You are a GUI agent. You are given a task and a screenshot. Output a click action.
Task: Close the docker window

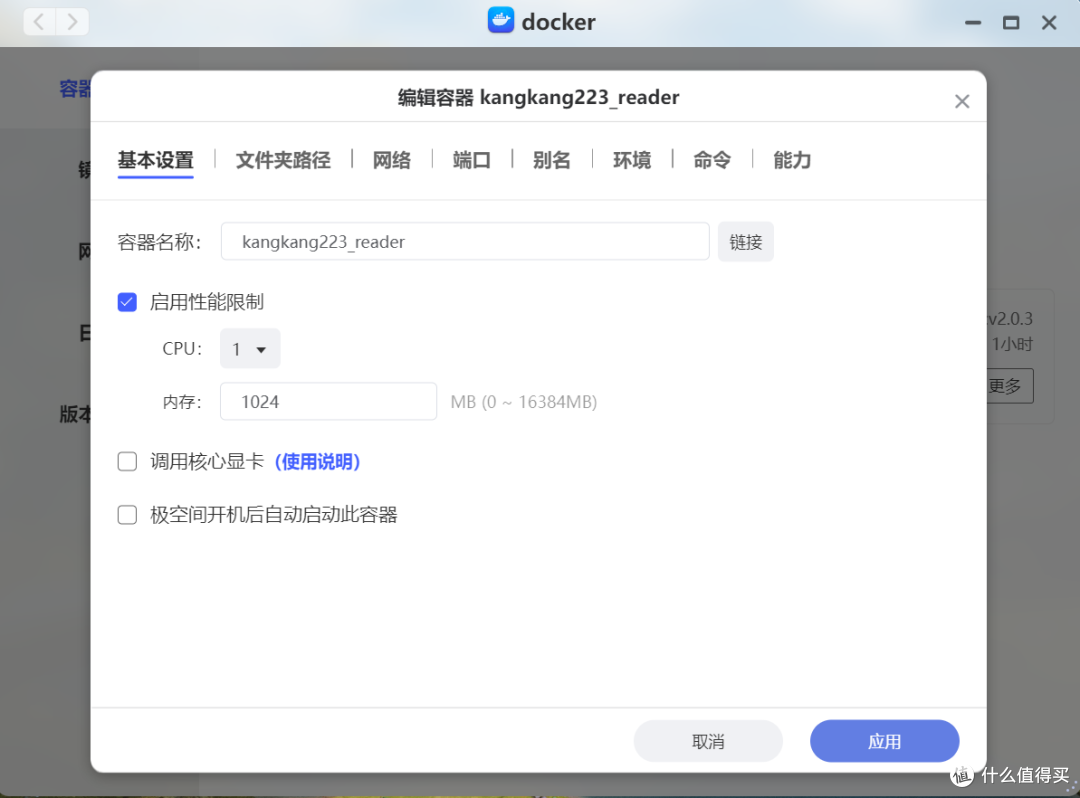pyautogui.click(x=1049, y=23)
